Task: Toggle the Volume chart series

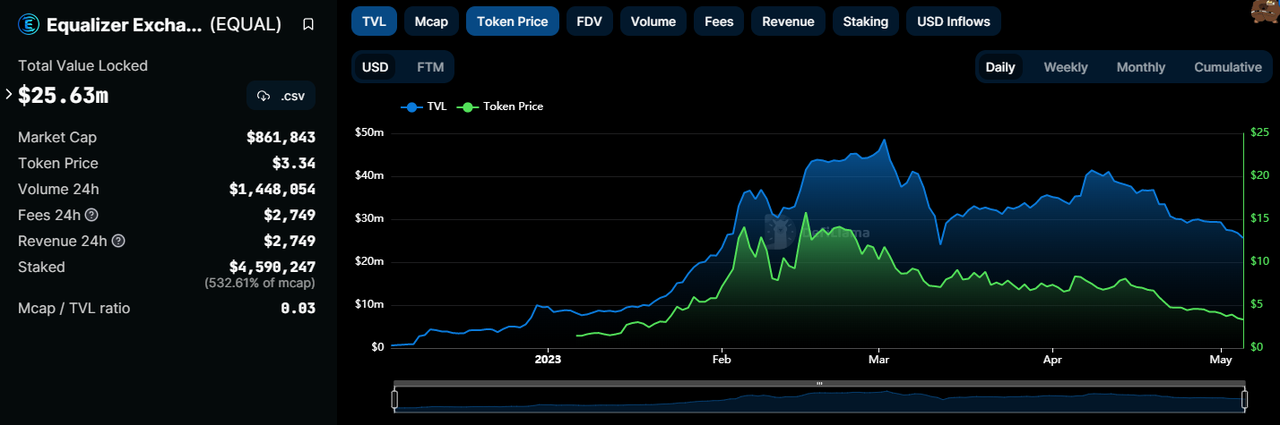Action: click(x=653, y=21)
